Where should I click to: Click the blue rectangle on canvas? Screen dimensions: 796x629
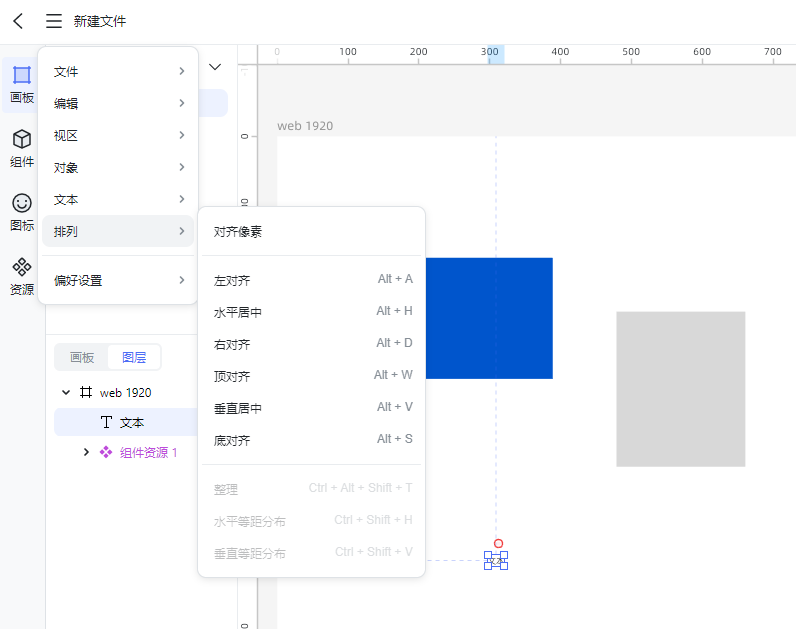coord(489,318)
